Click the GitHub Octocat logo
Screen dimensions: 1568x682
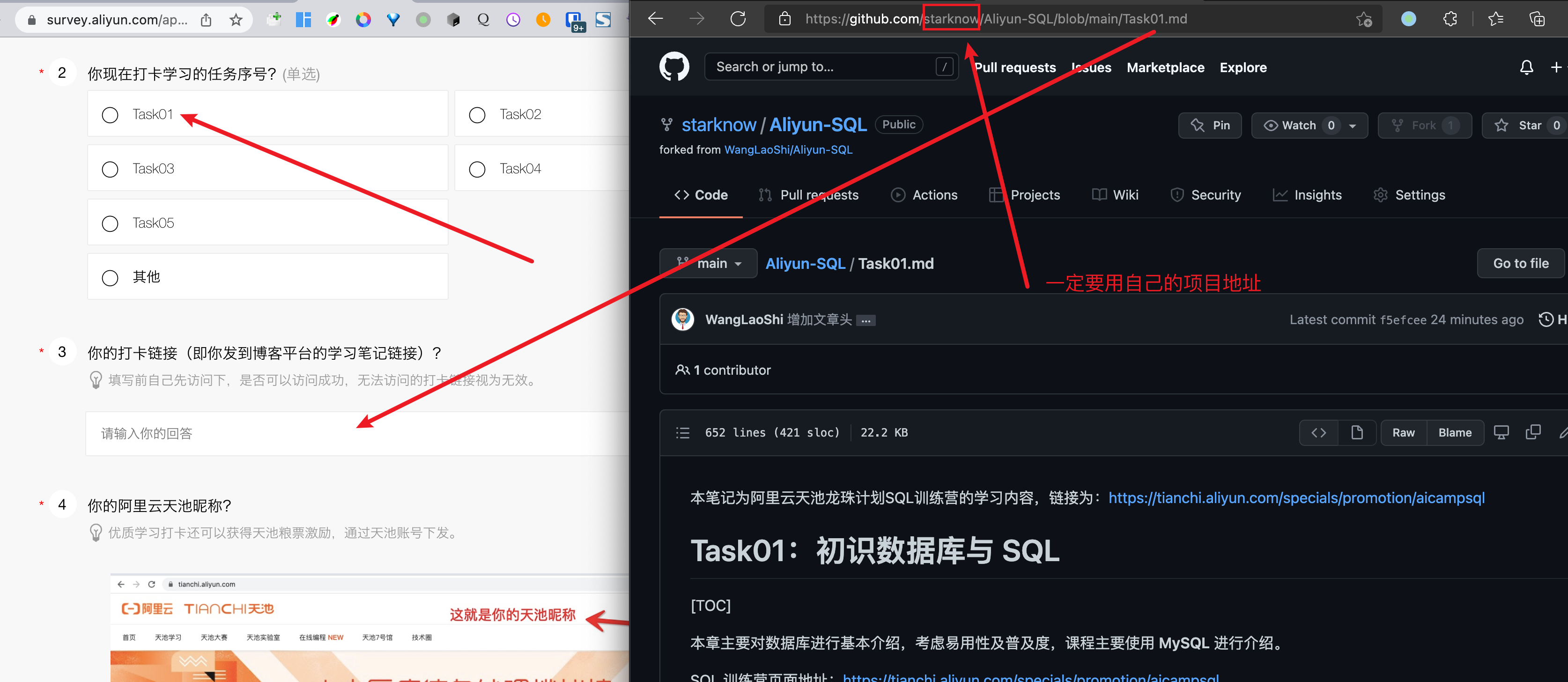tap(674, 67)
